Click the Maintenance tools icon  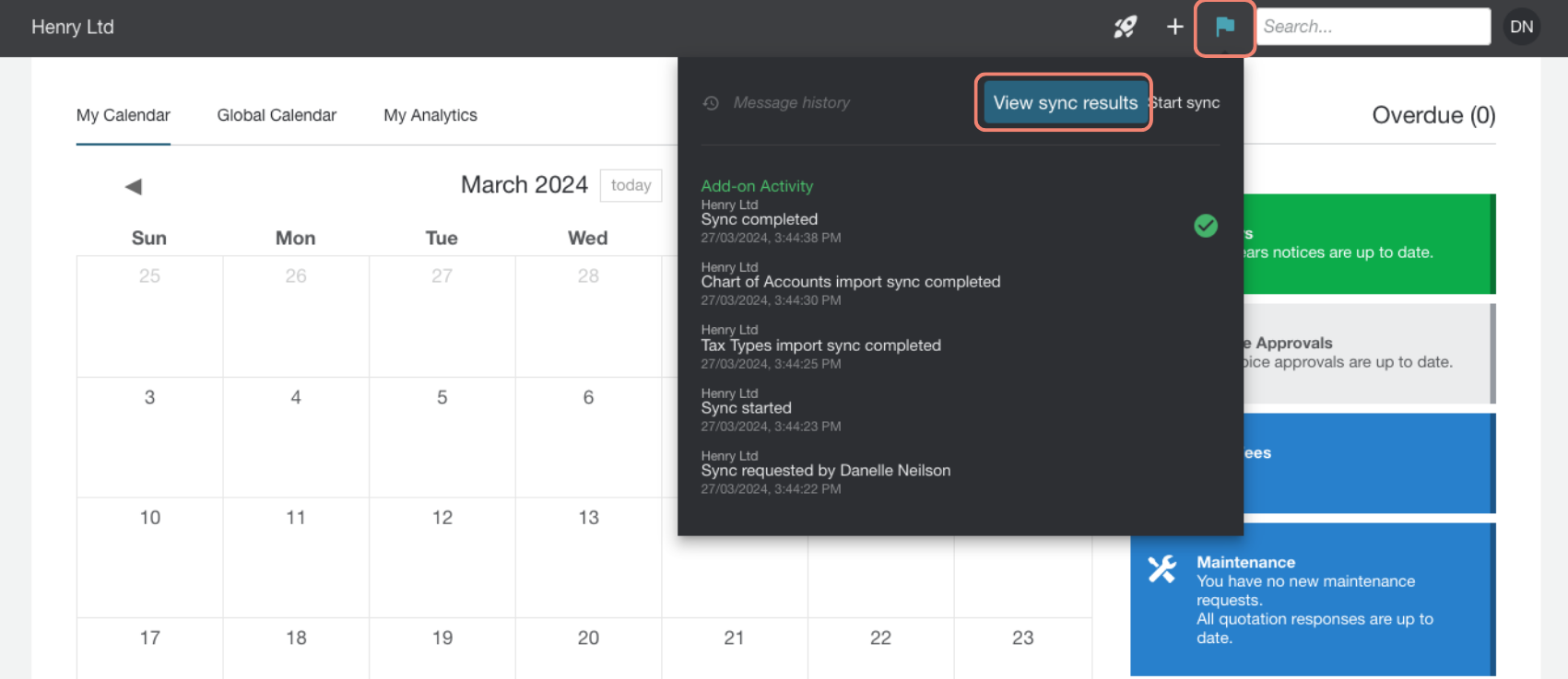pos(1161,569)
